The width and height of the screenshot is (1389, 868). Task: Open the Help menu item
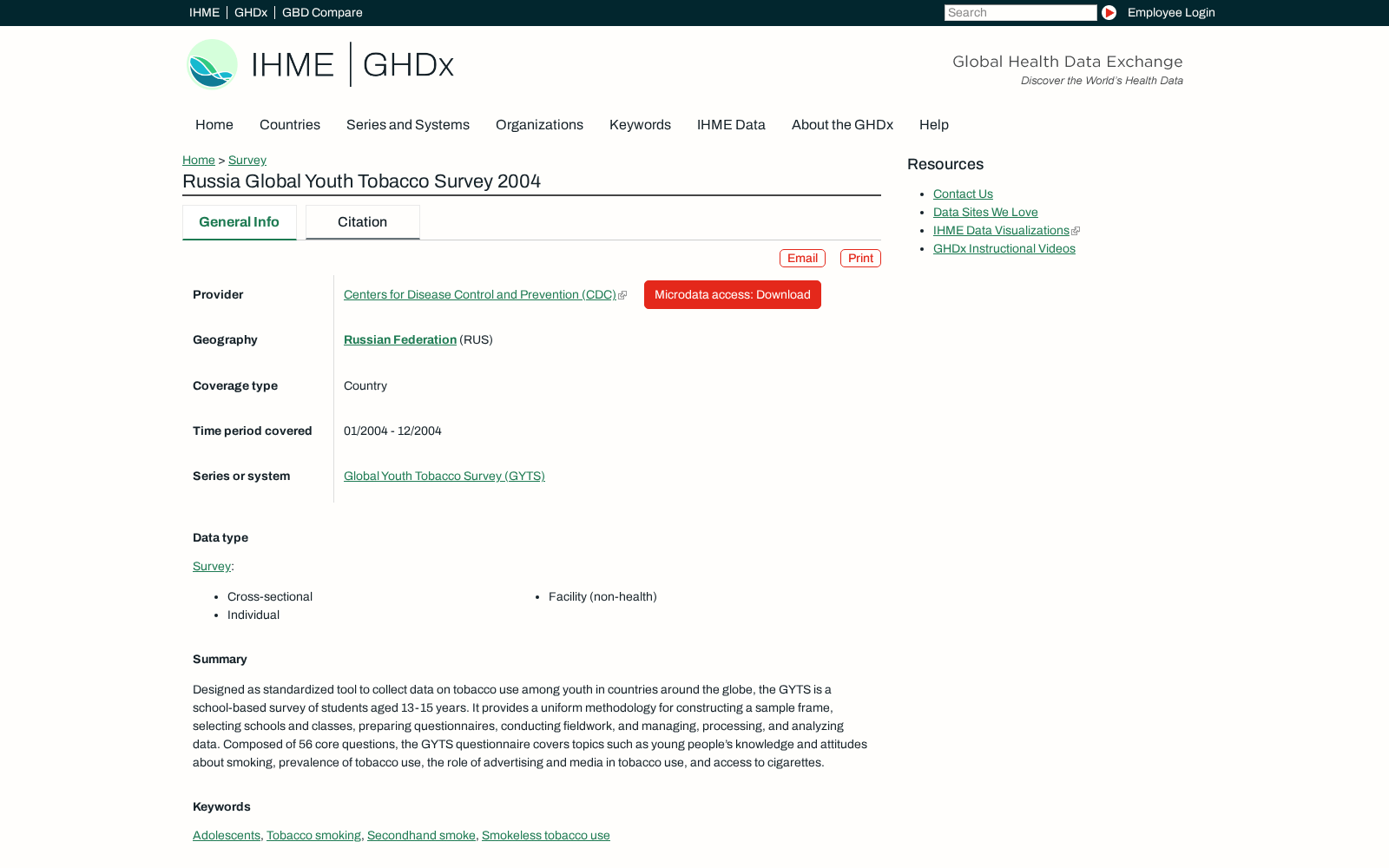point(934,125)
